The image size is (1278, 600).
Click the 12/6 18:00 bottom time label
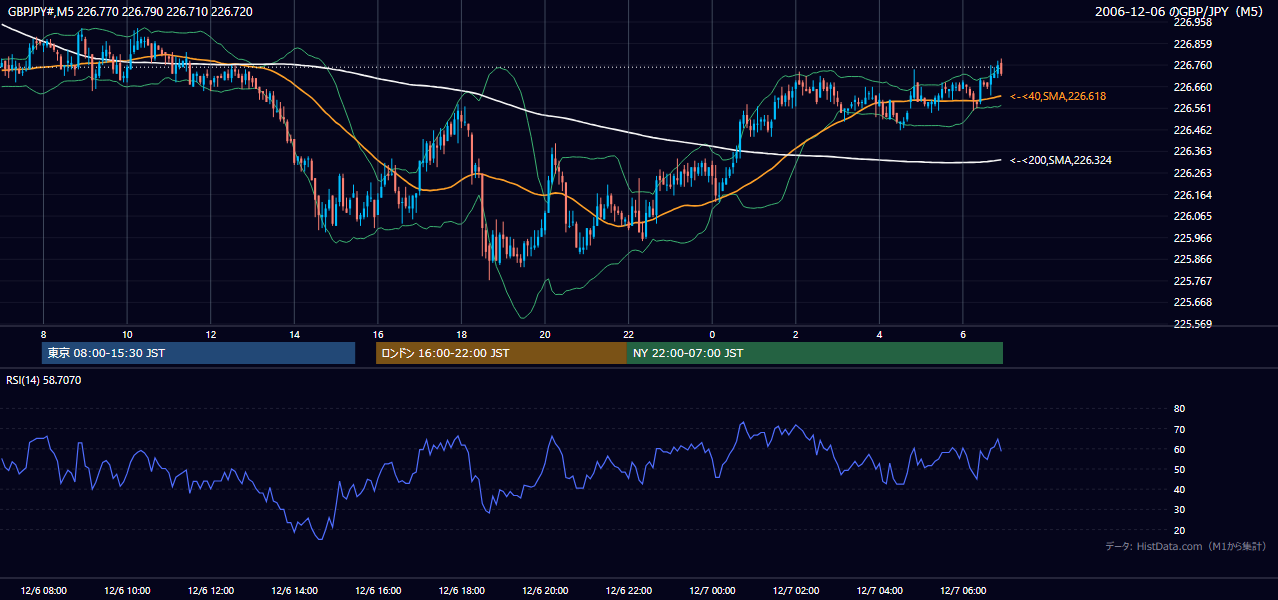tap(461, 591)
